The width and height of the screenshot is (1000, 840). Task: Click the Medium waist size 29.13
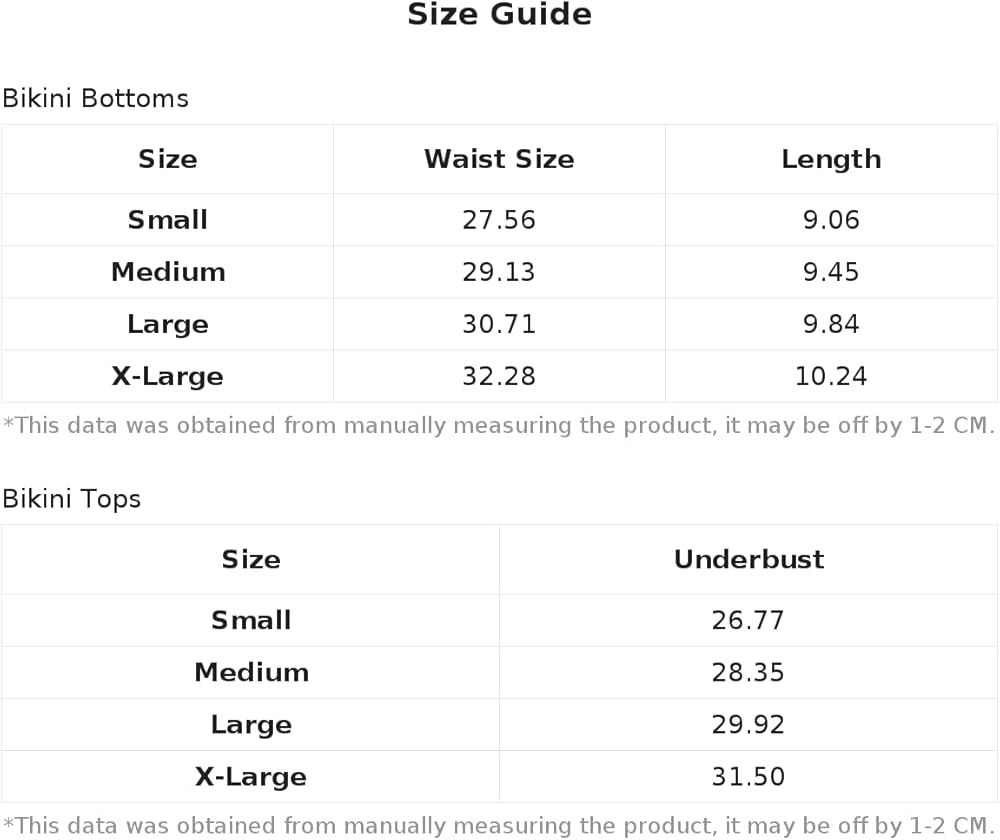499,272
